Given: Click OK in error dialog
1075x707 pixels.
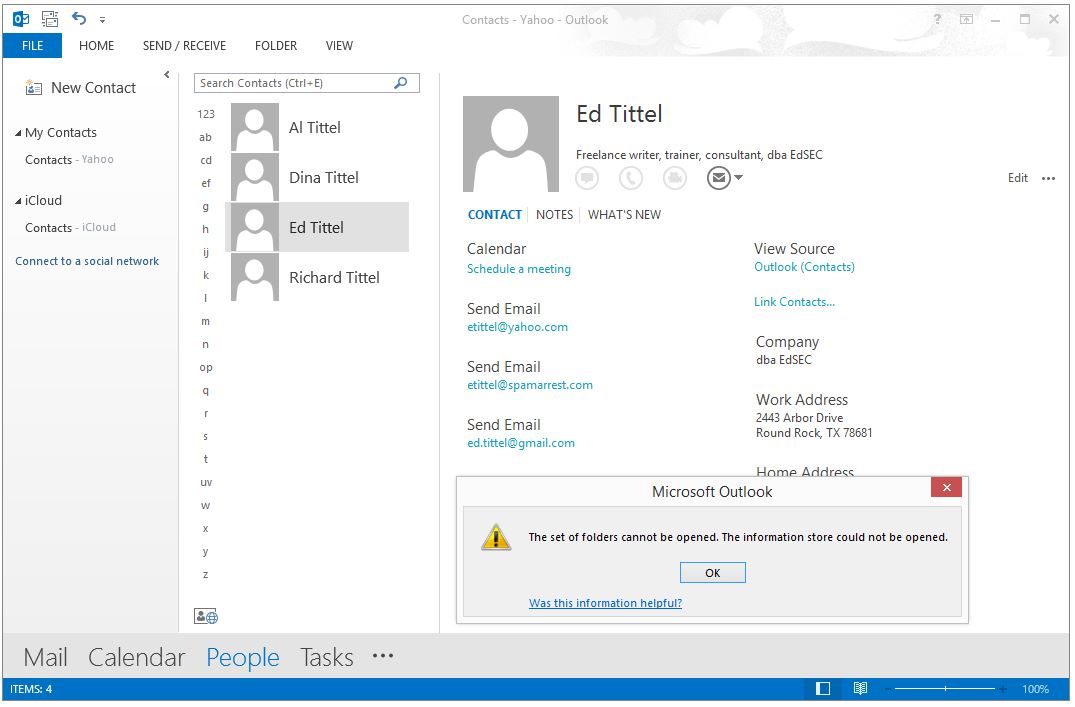Looking at the screenshot, I should [713, 573].
